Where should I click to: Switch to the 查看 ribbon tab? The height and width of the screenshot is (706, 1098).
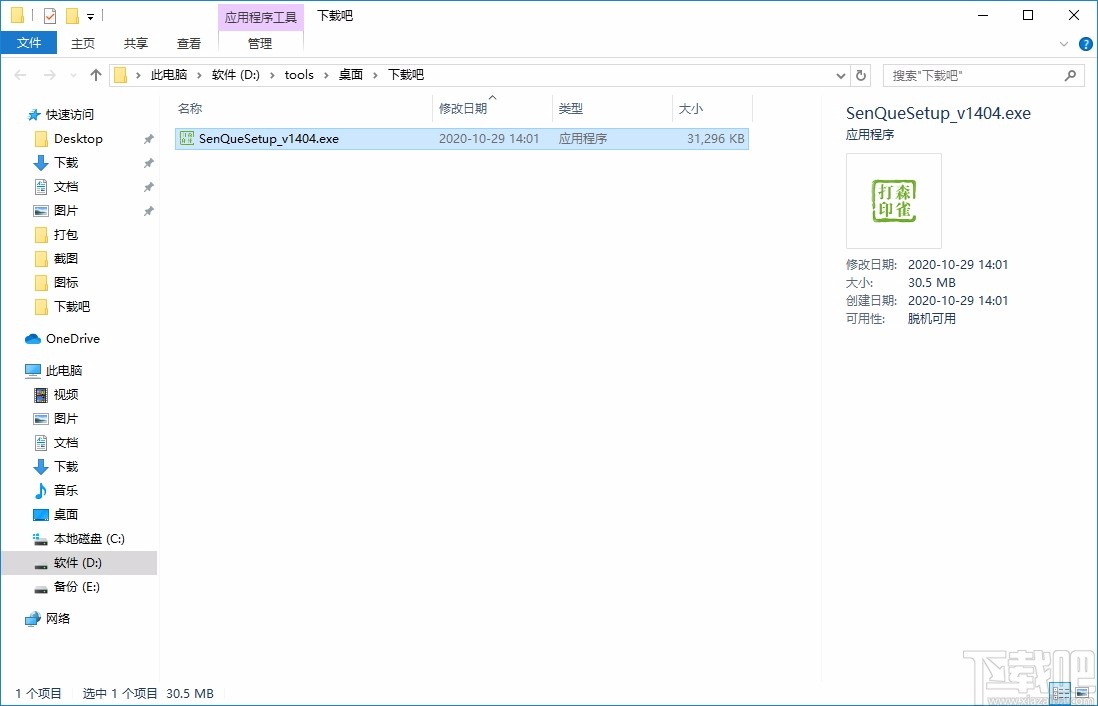188,43
